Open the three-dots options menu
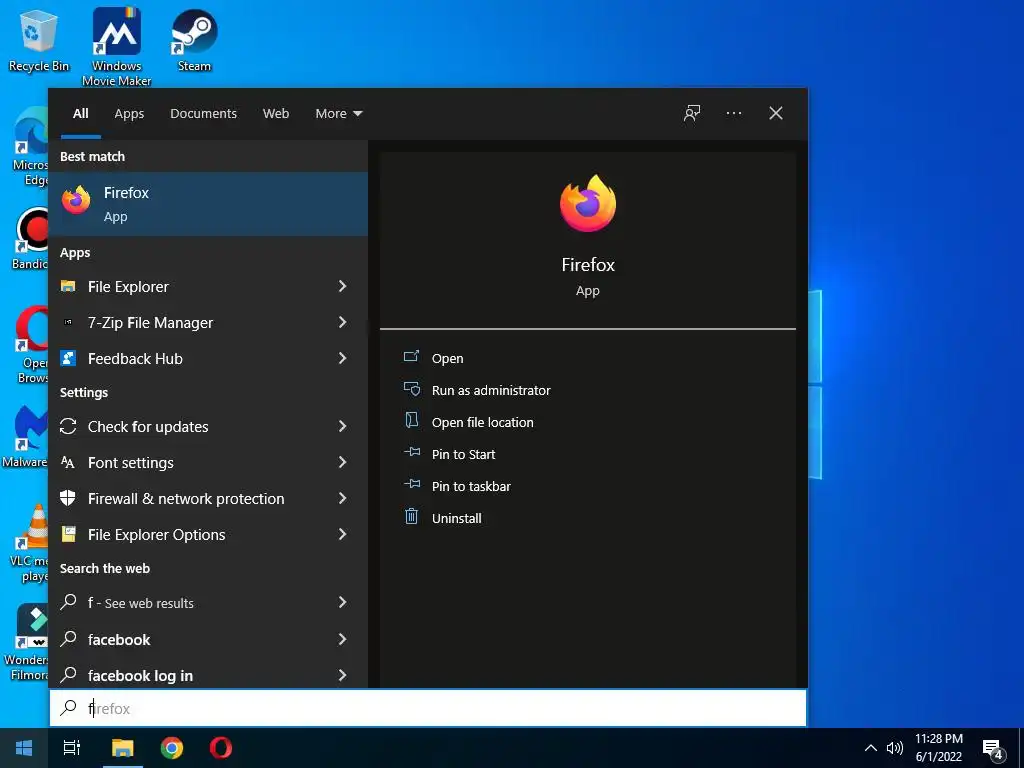The width and height of the screenshot is (1024, 768). [734, 113]
